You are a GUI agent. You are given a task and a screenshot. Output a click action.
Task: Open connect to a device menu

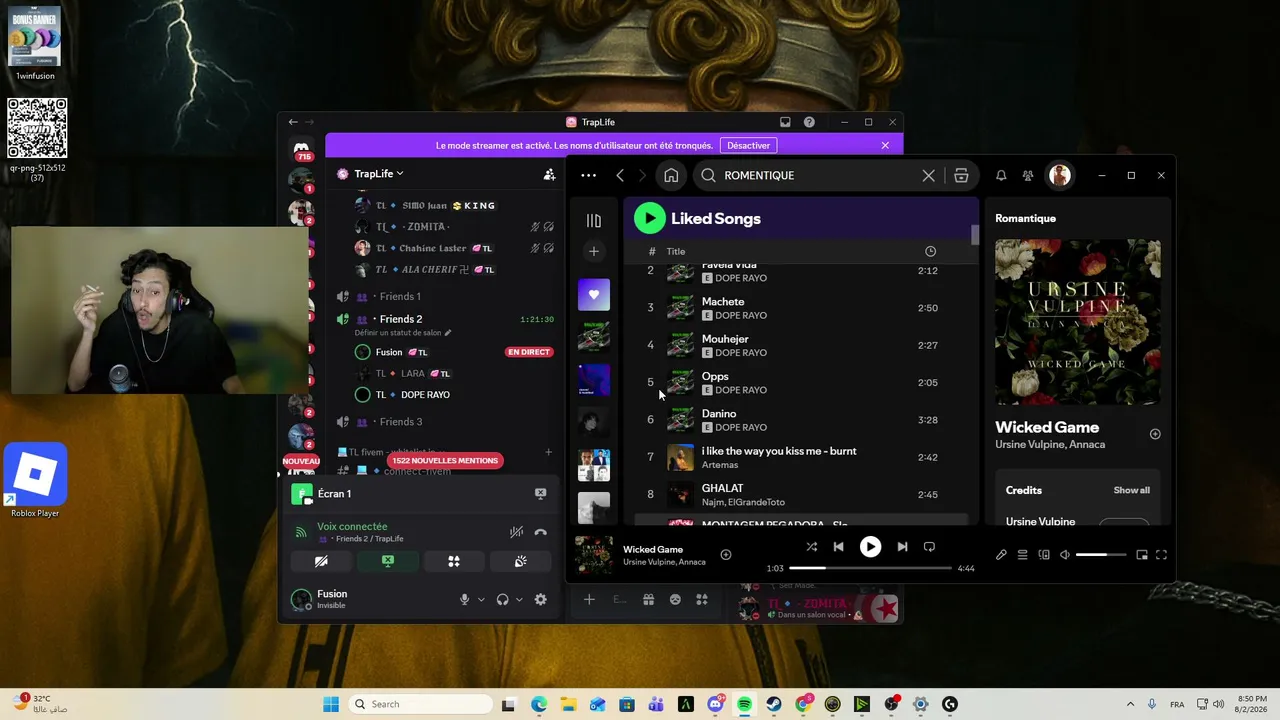[x=1044, y=555]
